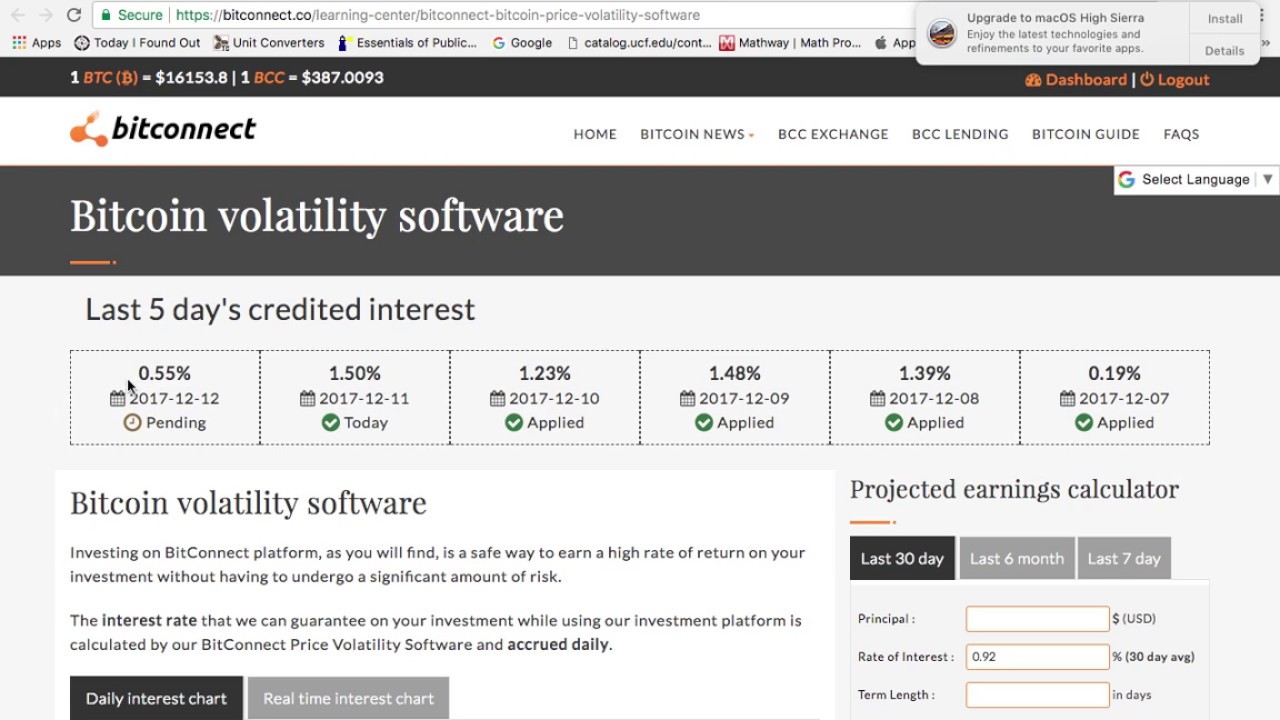1280x720 pixels.
Task: Select the 1.50% interest value
Action: [355, 373]
